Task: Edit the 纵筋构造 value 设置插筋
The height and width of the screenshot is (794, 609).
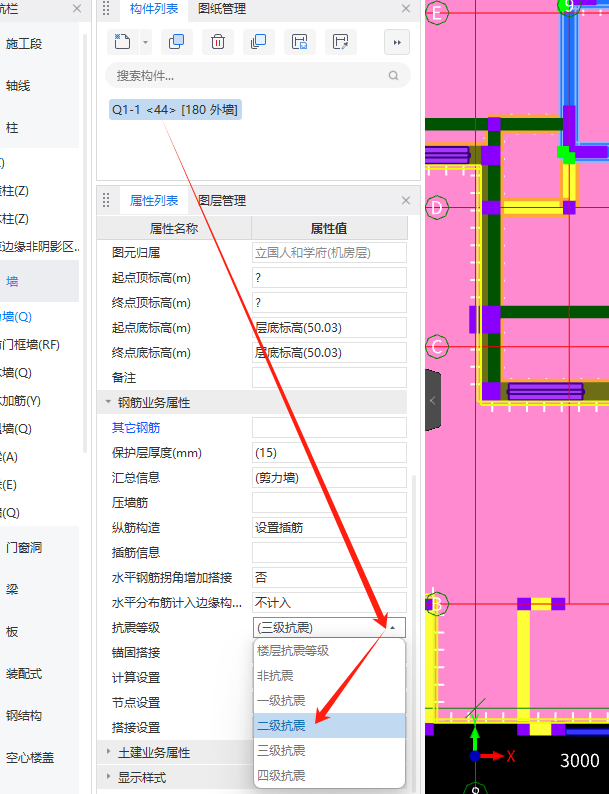Action: click(x=330, y=528)
